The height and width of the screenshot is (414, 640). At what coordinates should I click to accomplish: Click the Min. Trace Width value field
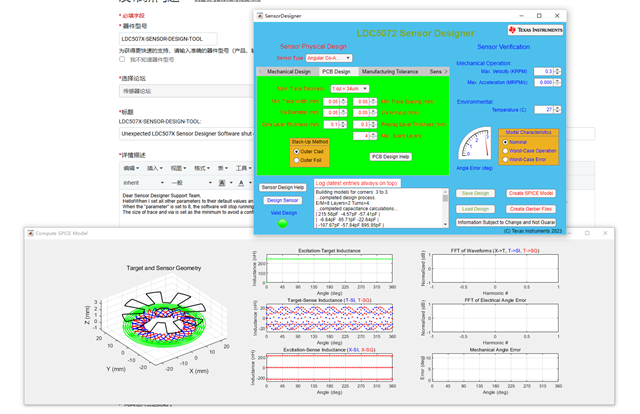(x=331, y=102)
